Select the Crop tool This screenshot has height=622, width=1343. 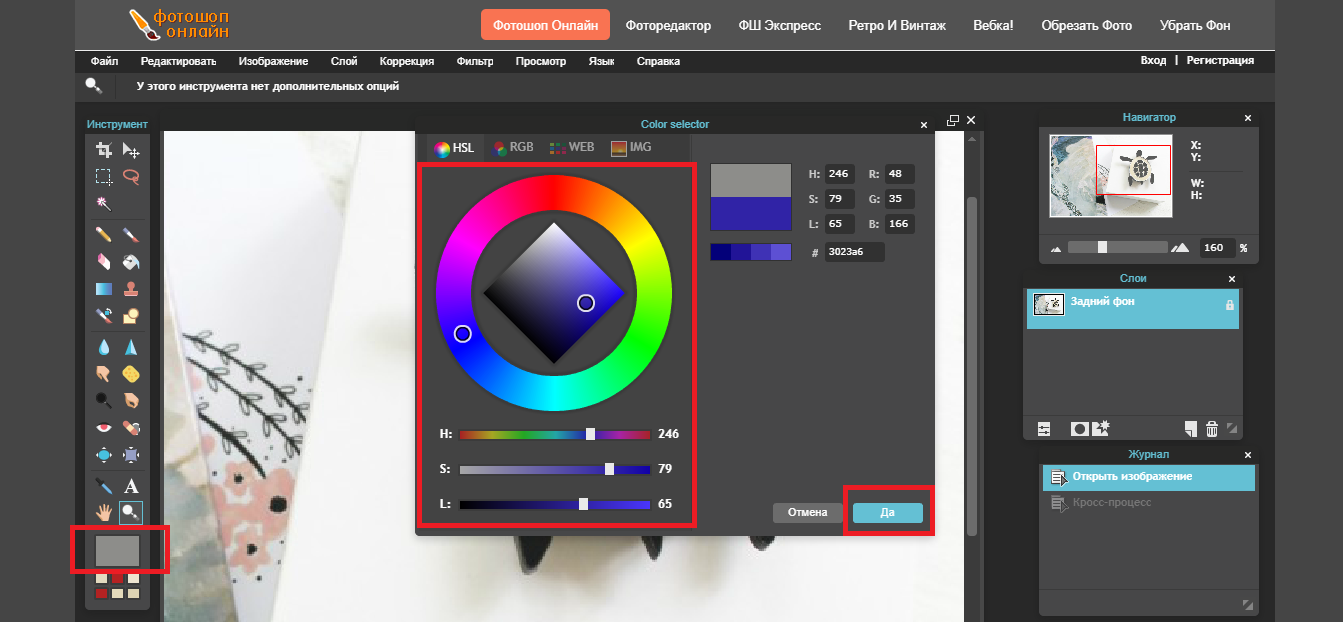pyautogui.click(x=103, y=150)
